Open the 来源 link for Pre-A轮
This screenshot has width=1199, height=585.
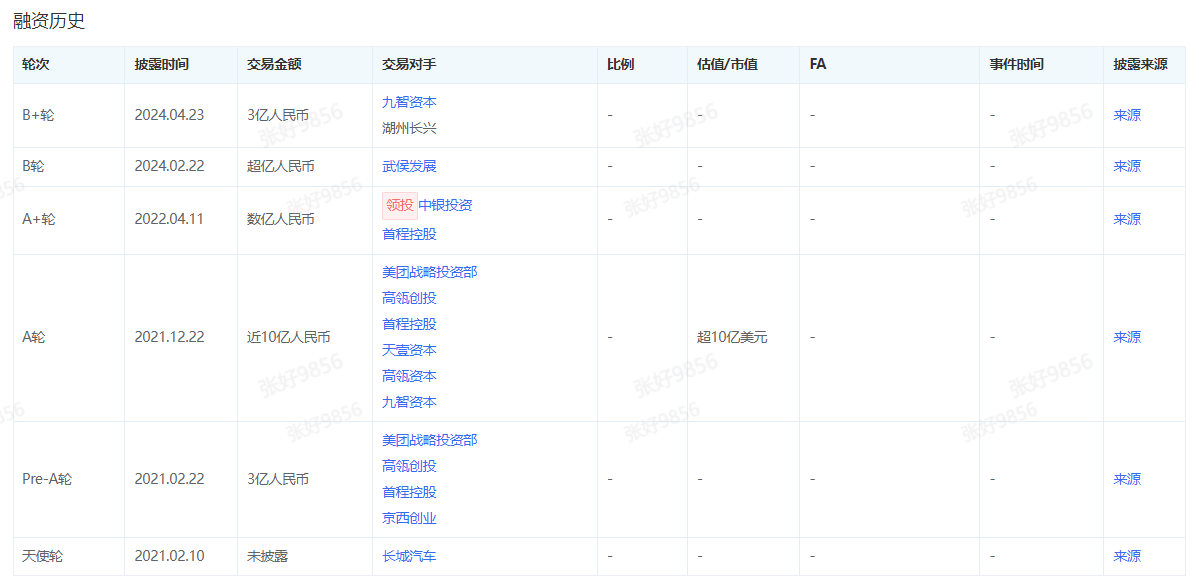coord(1127,479)
